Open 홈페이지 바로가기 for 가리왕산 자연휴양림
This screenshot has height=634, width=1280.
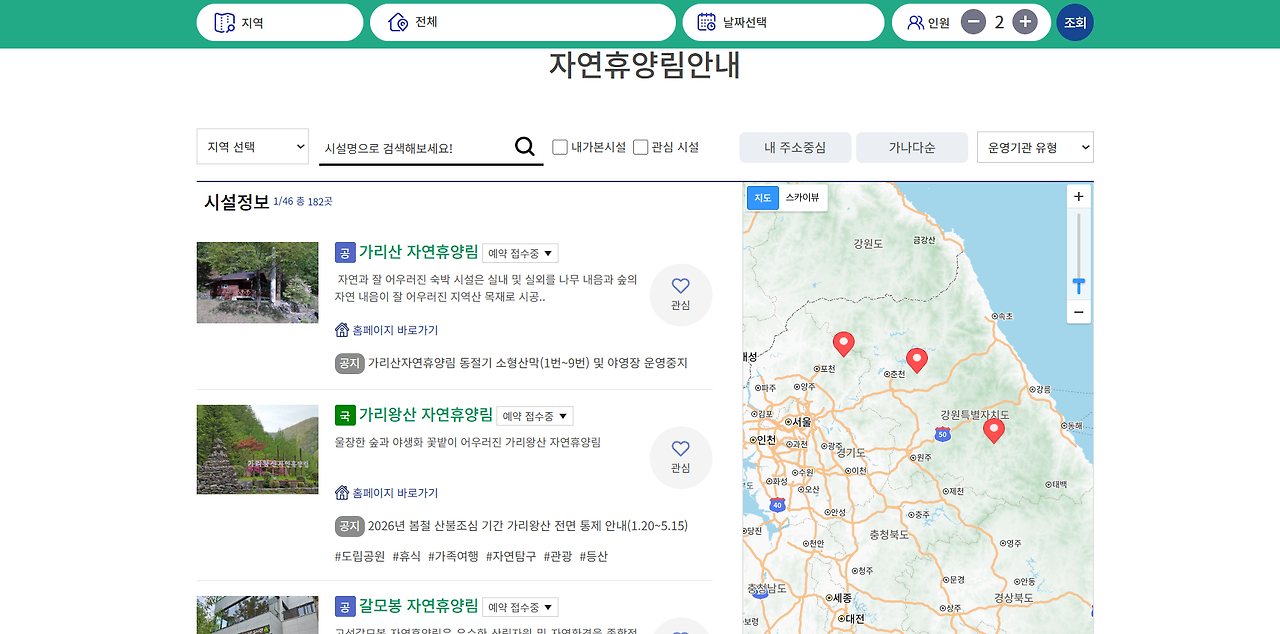point(395,493)
